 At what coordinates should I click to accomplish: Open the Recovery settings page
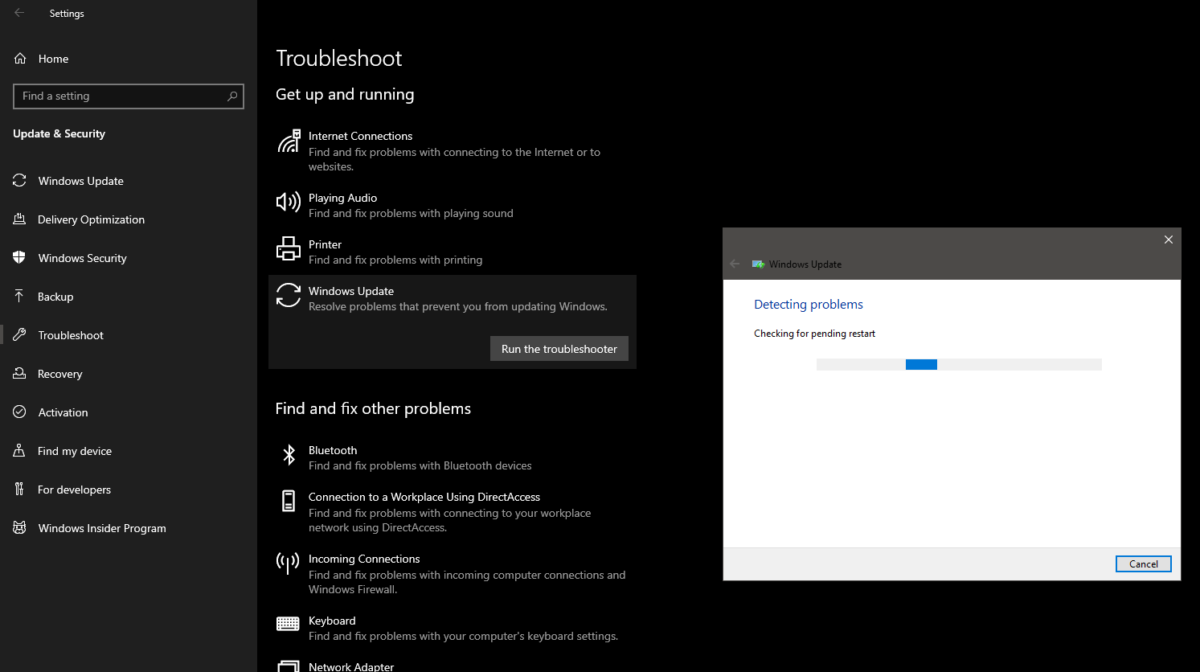[x=60, y=373]
